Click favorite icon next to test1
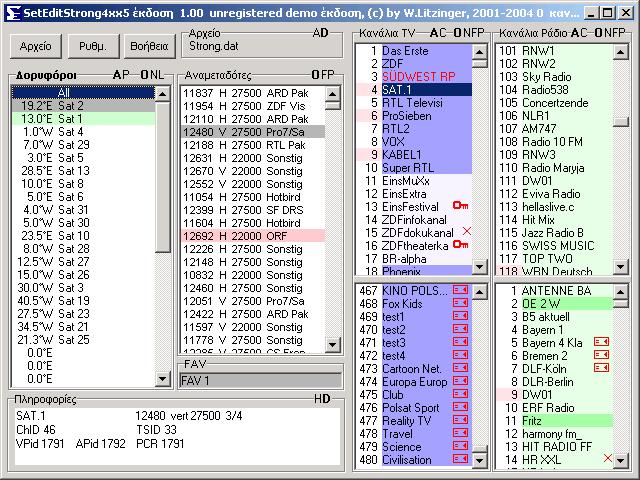 [x=460, y=316]
